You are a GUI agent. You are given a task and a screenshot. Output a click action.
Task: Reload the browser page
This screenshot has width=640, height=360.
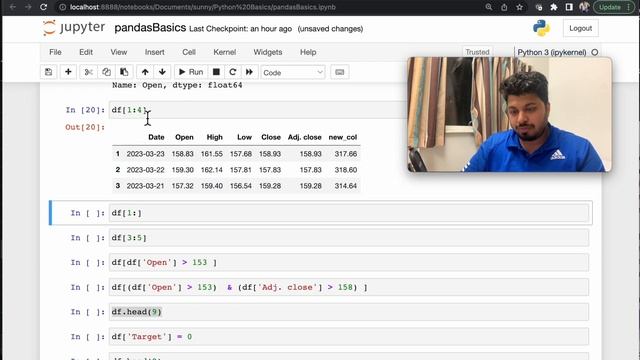pyautogui.click(x=43, y=7)
